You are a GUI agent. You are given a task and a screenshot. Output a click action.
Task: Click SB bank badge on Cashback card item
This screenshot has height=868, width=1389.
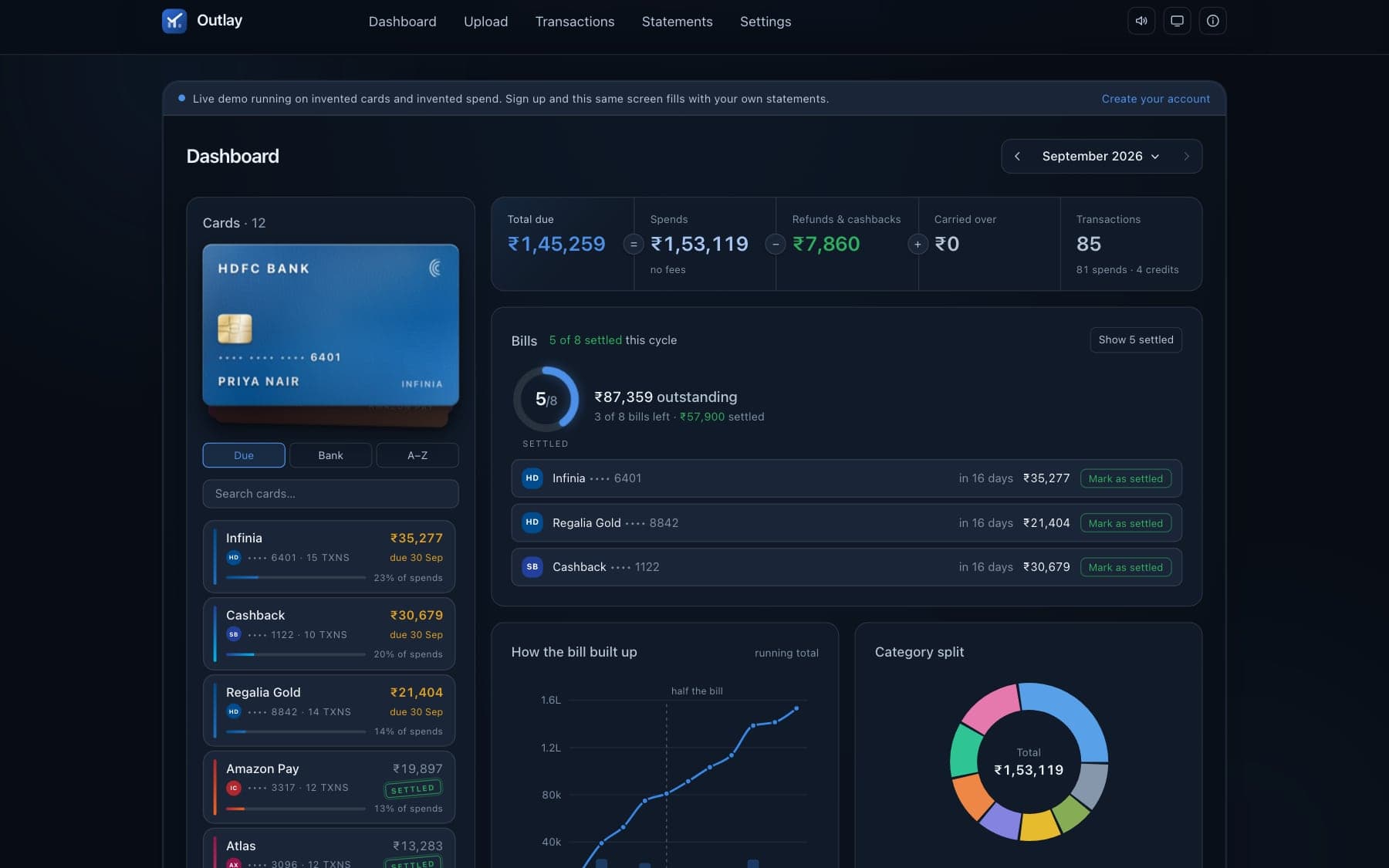[x=234, y=634]
